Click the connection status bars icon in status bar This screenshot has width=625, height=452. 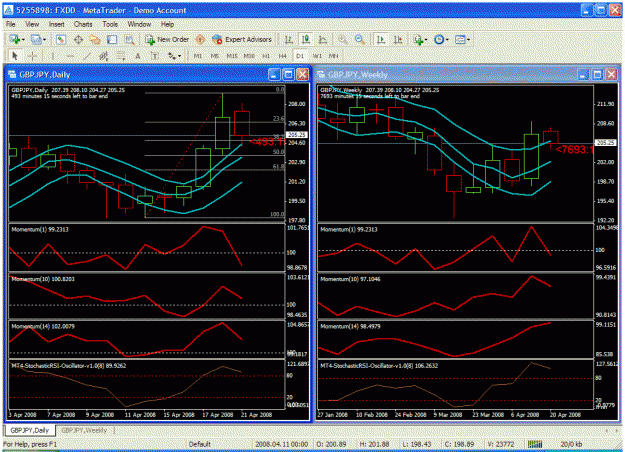click(535, 444)
